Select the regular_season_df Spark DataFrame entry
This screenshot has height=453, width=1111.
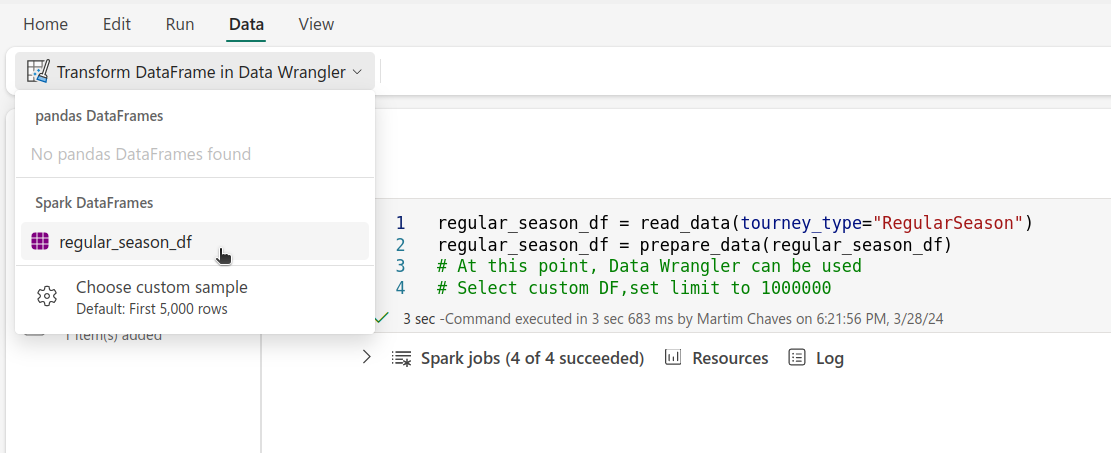[125, 241]
